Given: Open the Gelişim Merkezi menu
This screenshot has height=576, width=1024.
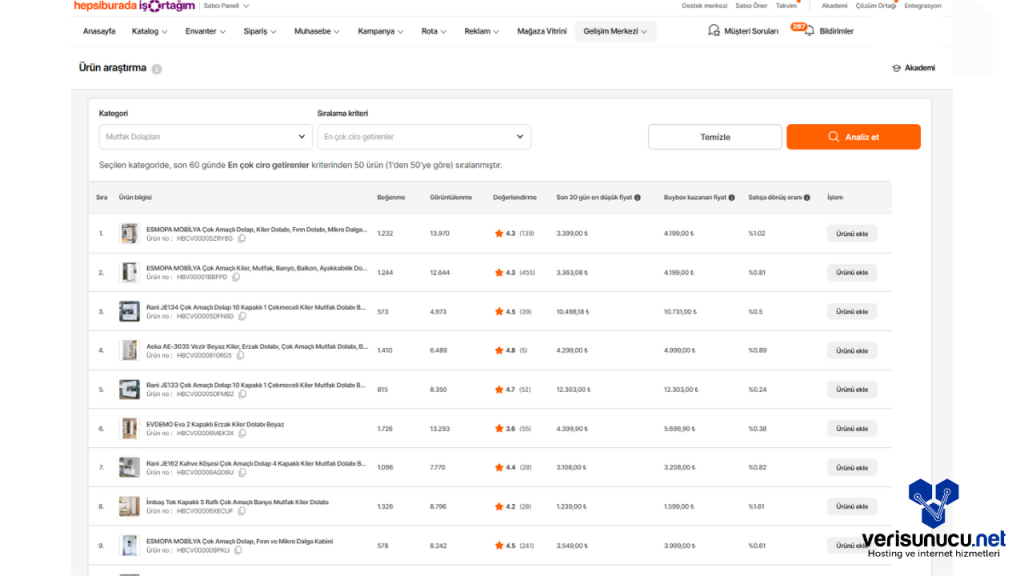Looking at the screenshot, I should click(615, 31).
